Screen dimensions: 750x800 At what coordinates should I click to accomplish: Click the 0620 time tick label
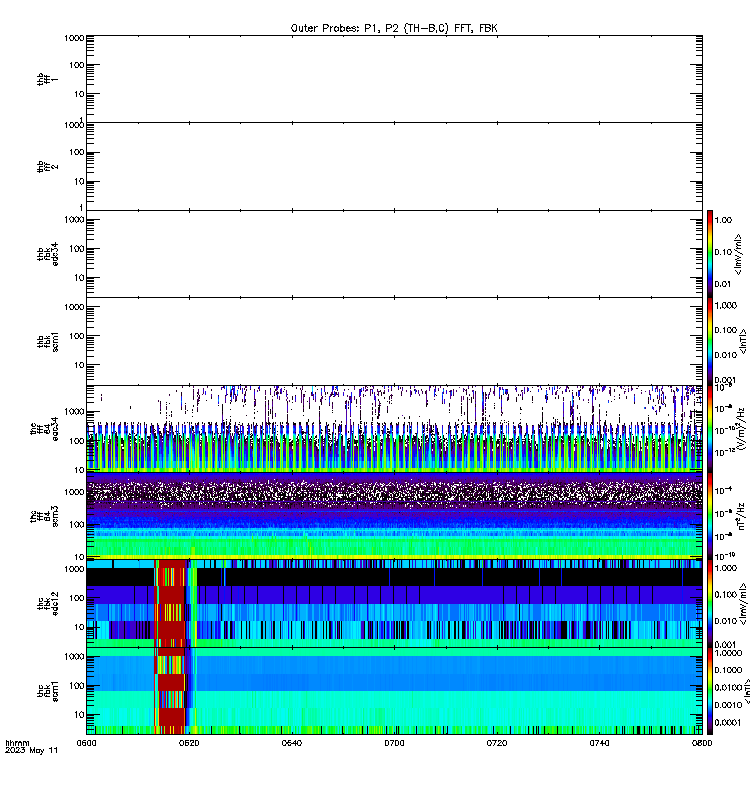tap(189, 743)
